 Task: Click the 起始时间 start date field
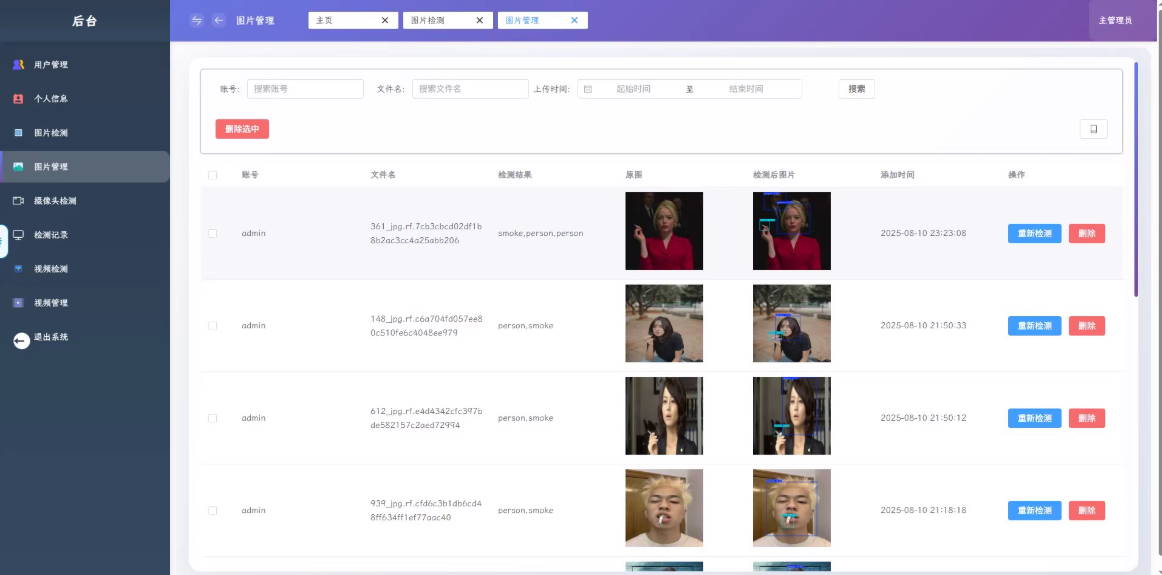tap(634, 89)
